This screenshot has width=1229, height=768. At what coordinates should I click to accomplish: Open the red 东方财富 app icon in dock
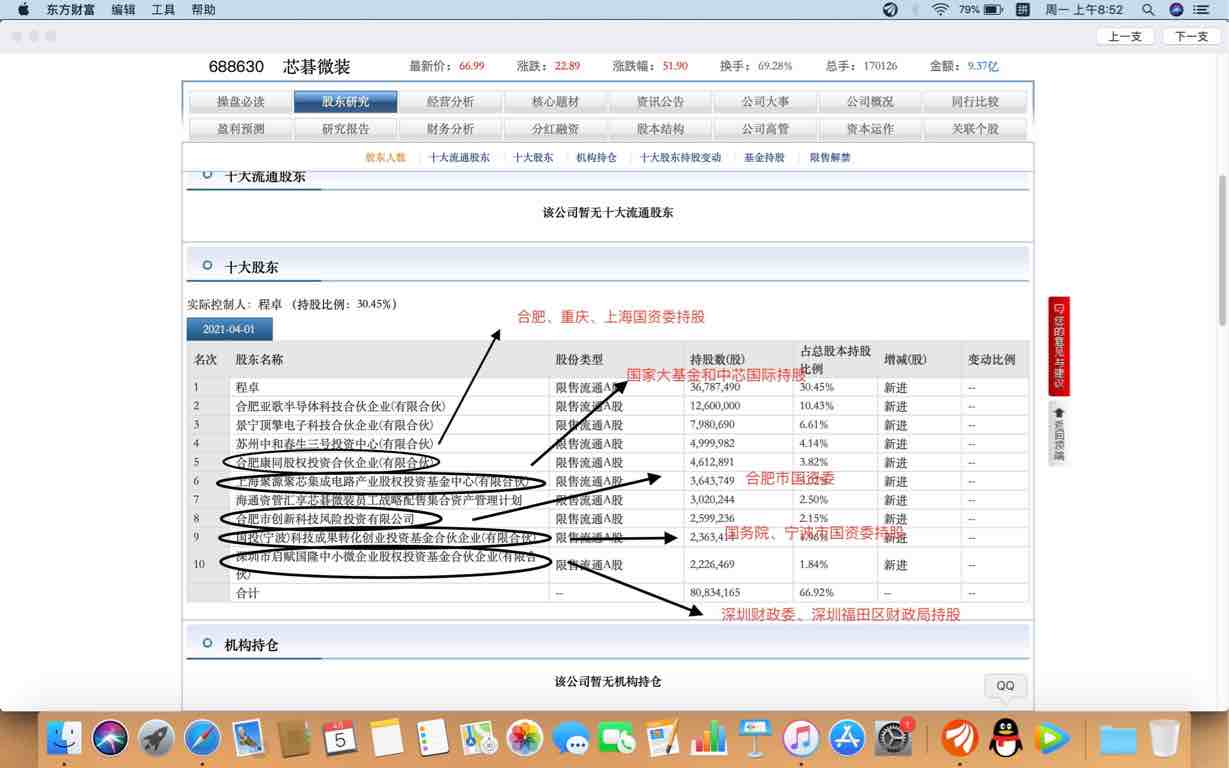[960, 738]
